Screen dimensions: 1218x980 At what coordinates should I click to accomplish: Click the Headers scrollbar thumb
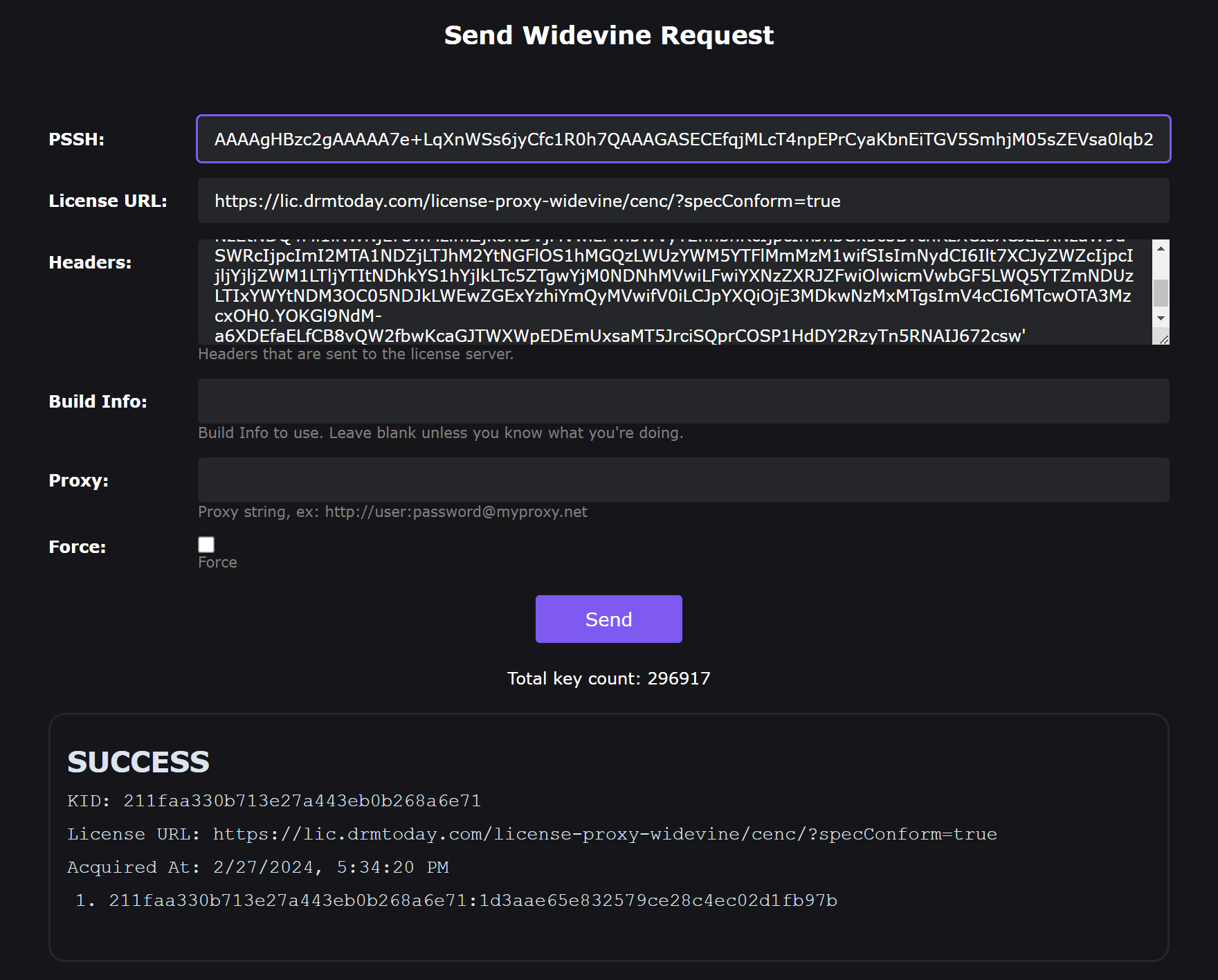[x=1161, y=293]
